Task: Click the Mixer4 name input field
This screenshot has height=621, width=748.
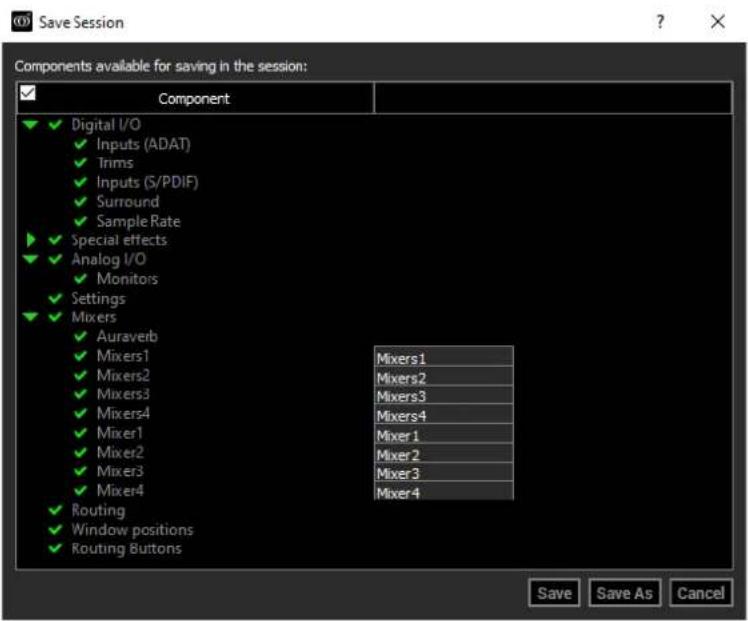Action: (444, 491)
